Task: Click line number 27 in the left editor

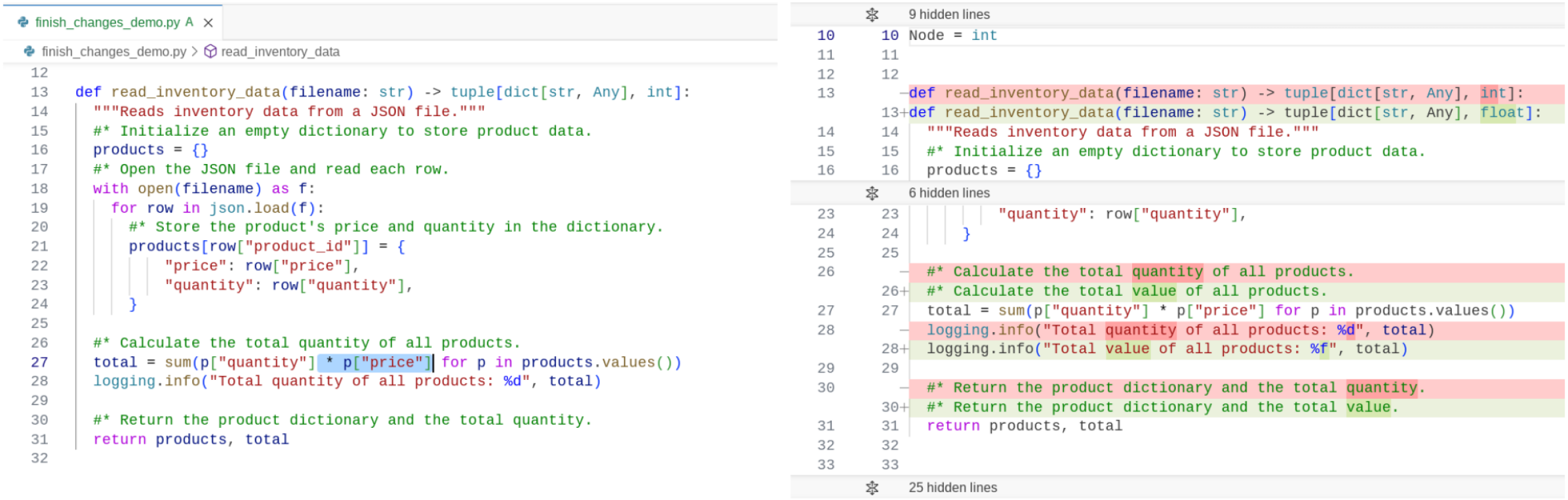Action: click(39, 362)
